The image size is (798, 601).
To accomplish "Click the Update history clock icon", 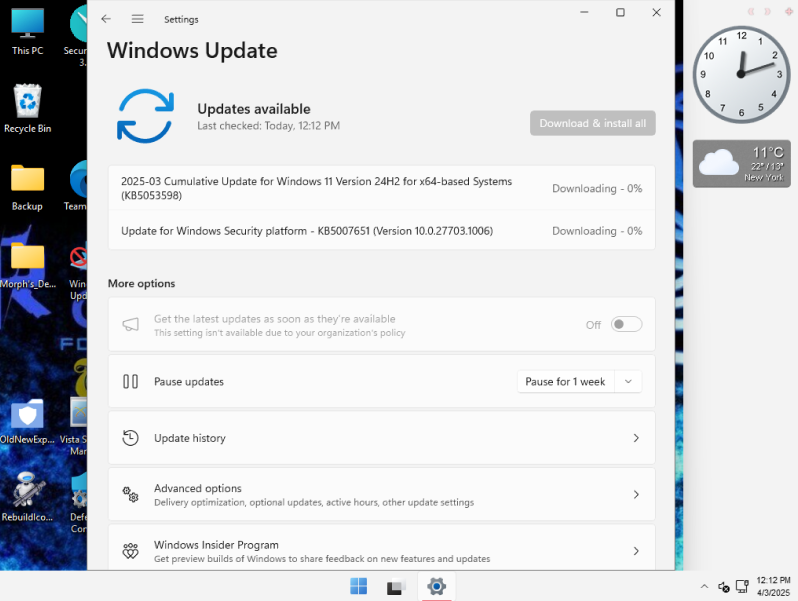I will pos(130,438).
